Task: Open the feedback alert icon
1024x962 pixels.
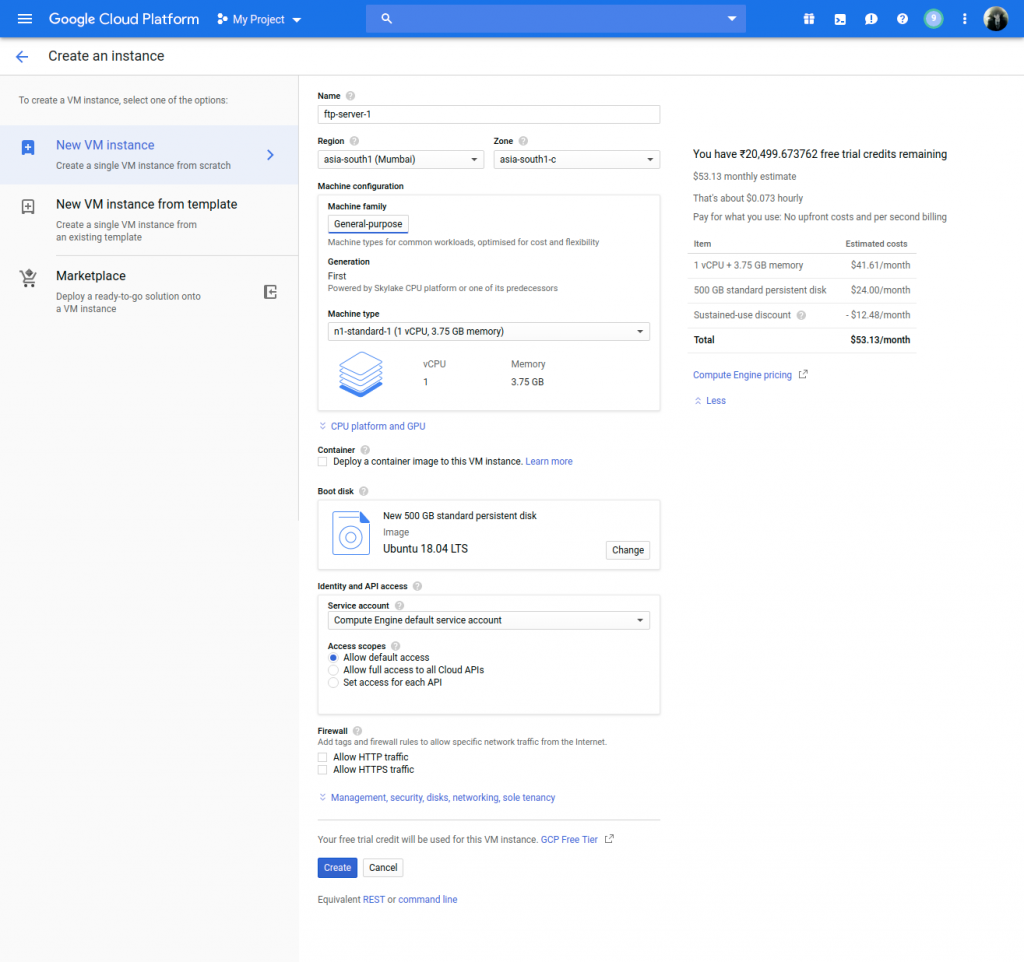Action: click(871, 19)
